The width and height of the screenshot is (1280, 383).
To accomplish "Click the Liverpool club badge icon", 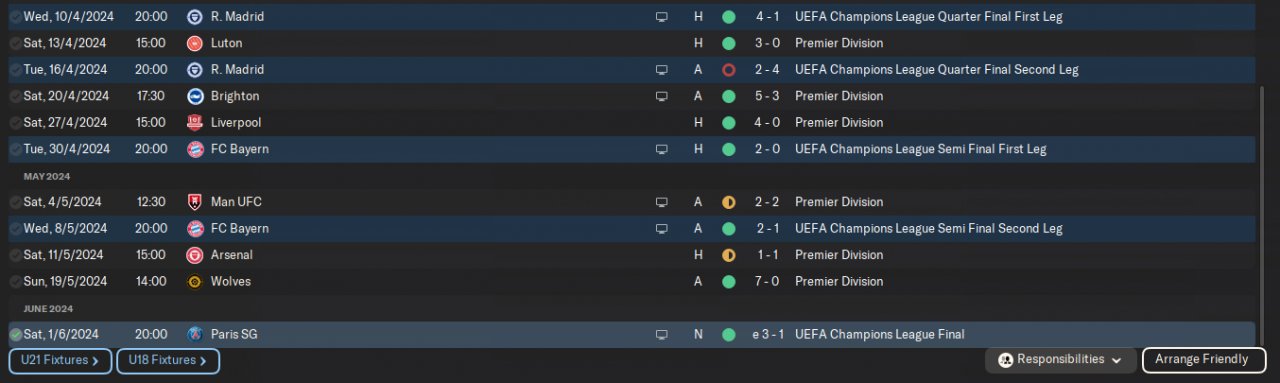I will click(x=195, y=122).
